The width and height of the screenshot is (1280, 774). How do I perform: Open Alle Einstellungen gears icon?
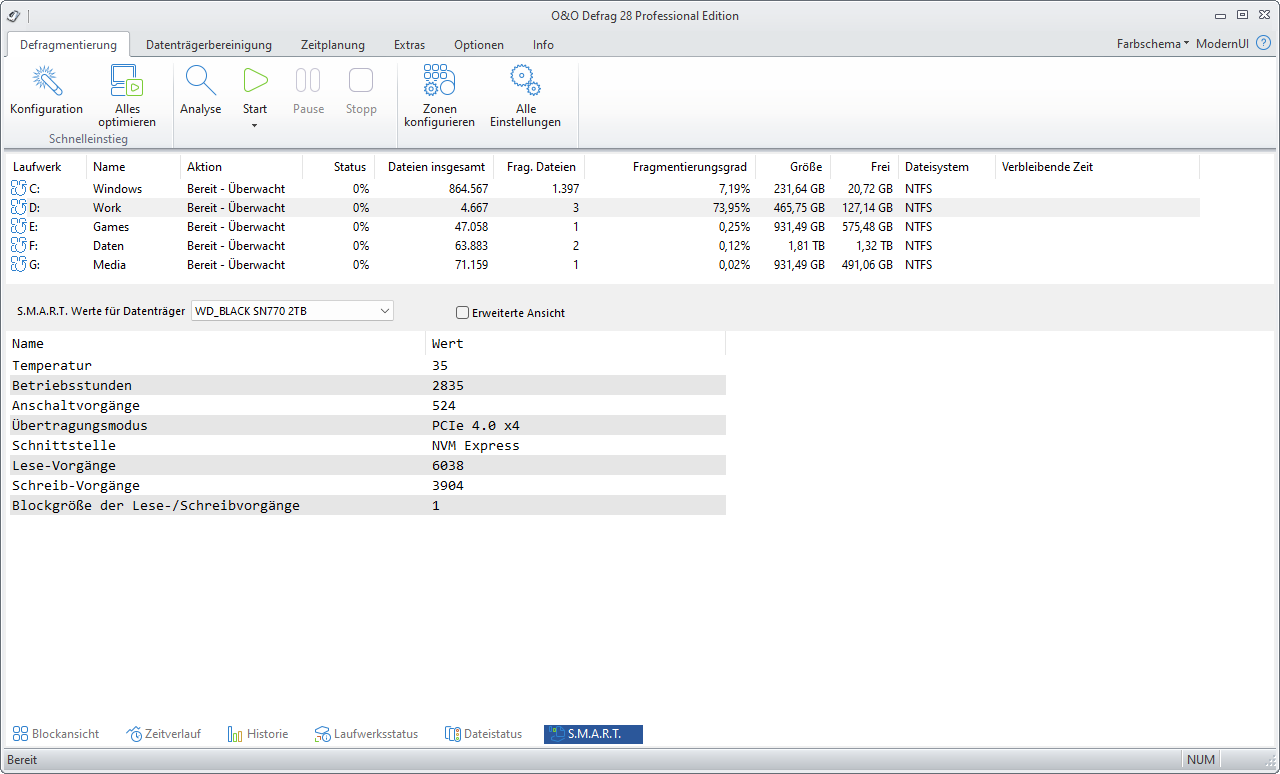point(525,81)
